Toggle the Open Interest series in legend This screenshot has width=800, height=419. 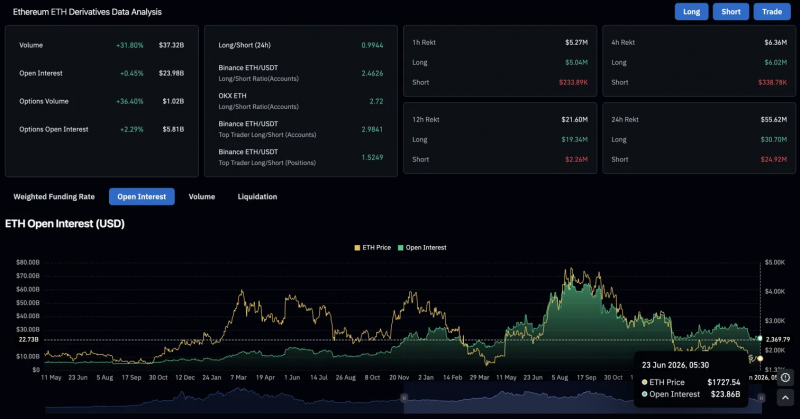422,248
